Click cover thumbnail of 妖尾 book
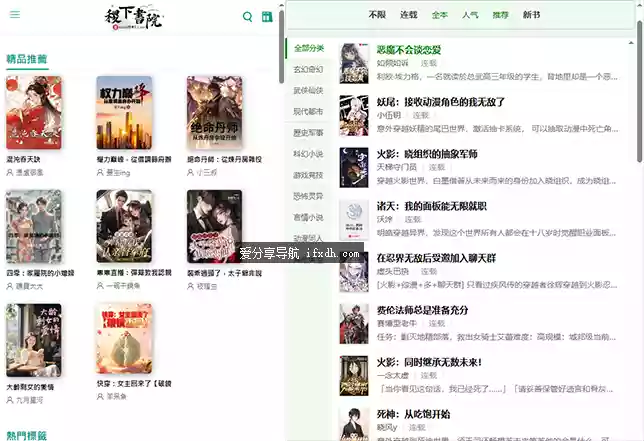This screenshot has height=441, width=644. tap(354, 115)
